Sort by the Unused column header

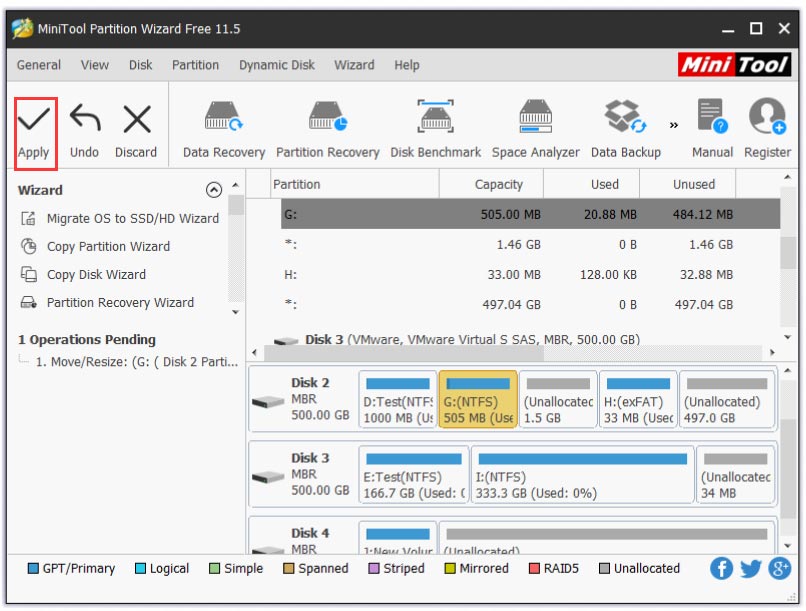coord(688,184)
